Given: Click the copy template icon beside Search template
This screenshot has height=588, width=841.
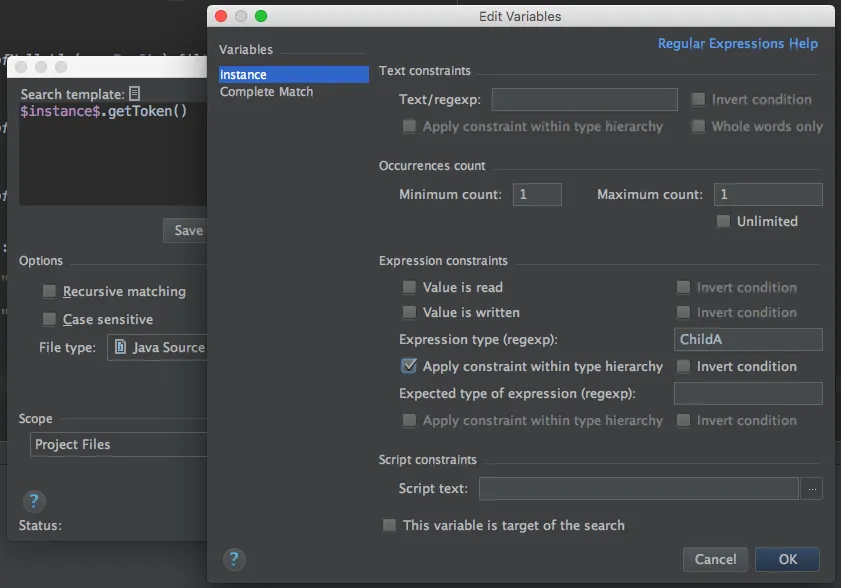Looking at the screenshot, I should (135, 93).
